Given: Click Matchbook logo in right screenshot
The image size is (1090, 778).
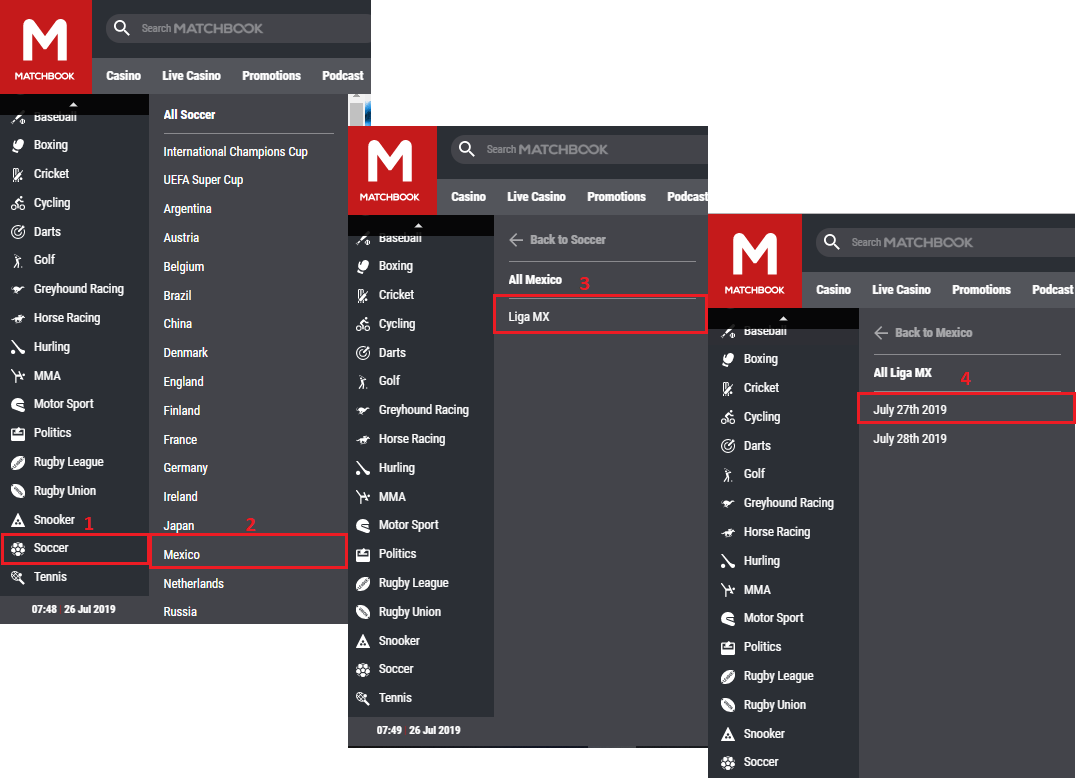Looking at the screenshot, I should (x=755, y=261).
